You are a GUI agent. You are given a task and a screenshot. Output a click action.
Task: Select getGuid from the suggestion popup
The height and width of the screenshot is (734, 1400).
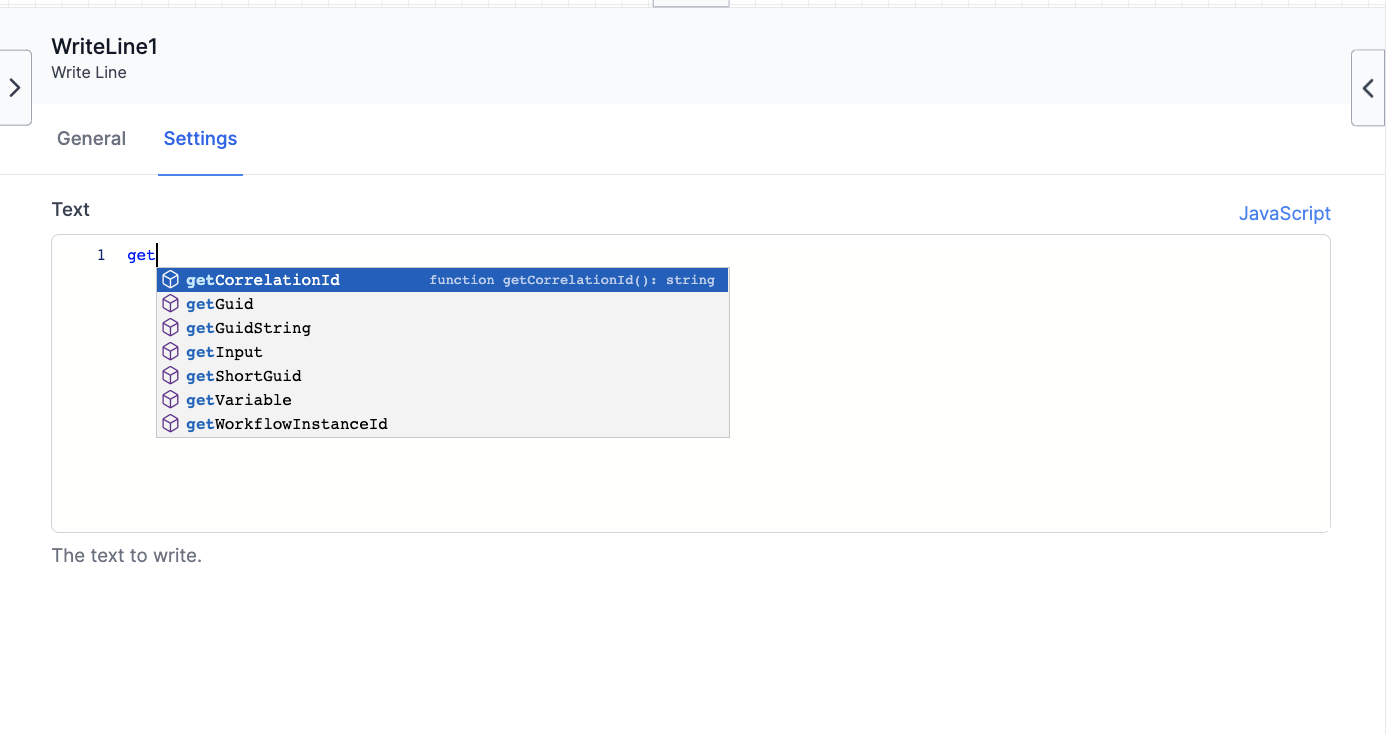219,304
